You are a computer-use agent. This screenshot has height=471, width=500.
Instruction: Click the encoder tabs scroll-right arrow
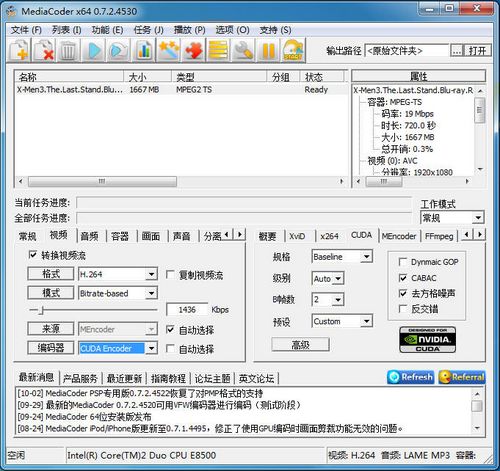(480, 235)
